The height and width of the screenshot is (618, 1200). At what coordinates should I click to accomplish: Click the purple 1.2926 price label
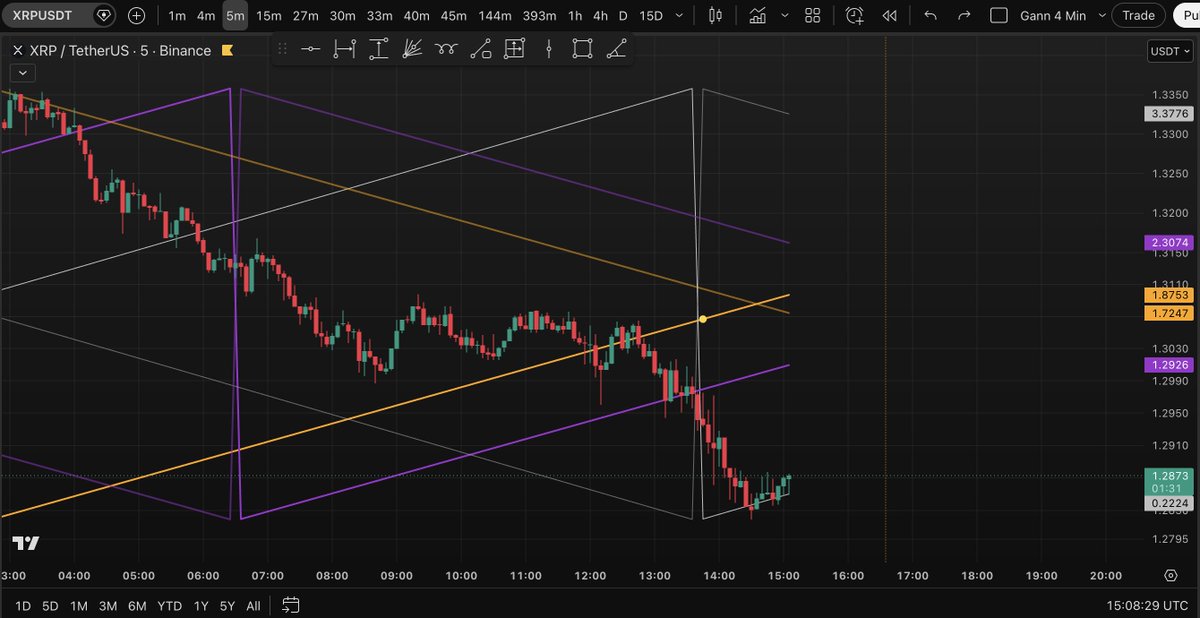[1168, 366]
